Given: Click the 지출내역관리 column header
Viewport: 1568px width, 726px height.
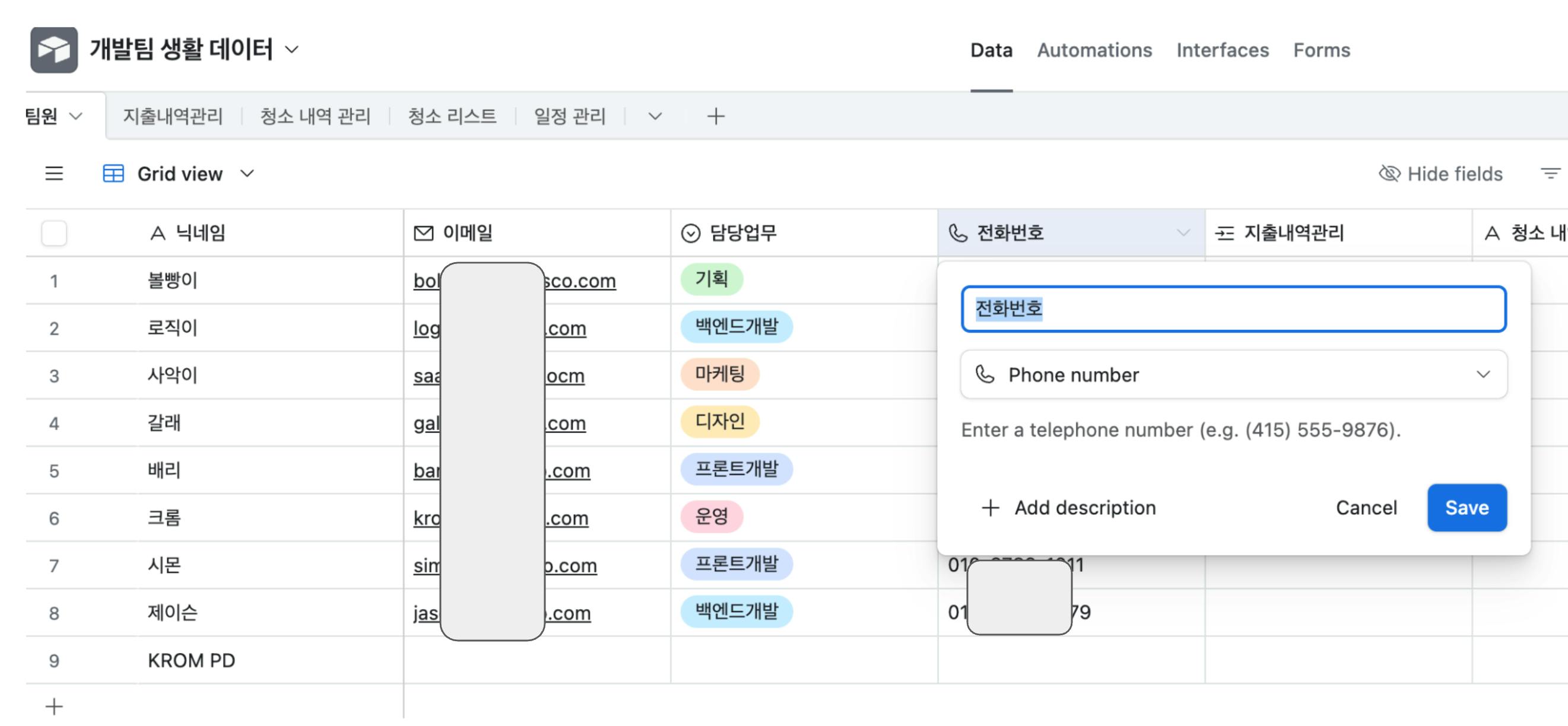Looking at the screenshot, I should point(1338,233).
